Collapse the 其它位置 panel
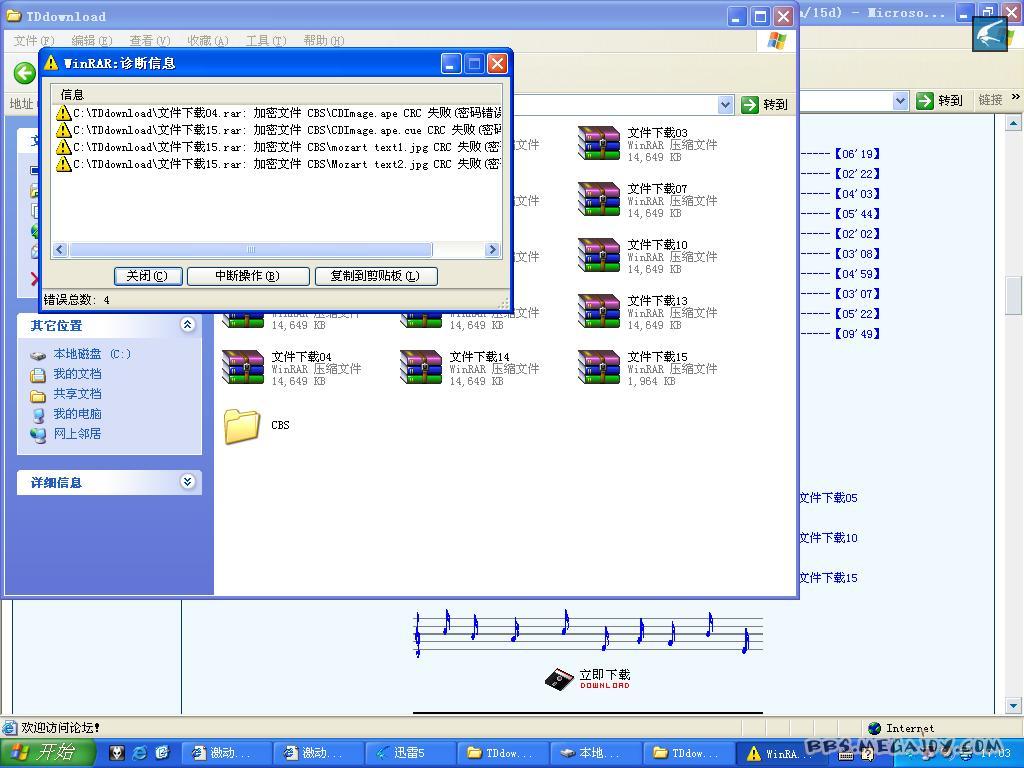This screenshot has height=768, width=1024. pyautogui.click(x=187, y=325)
